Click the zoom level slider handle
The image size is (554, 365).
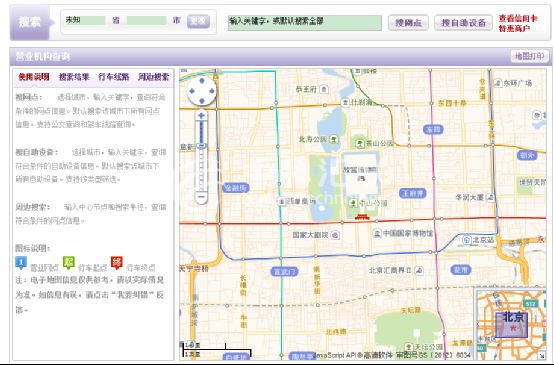tap(201, 146)
